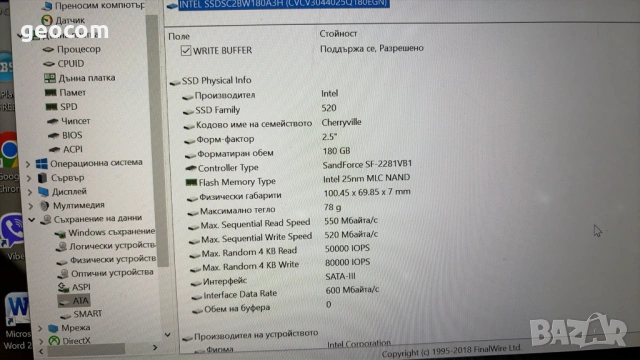Click the SATA-III interface value
Viewport: 640px width, 360px height.
point(340,277)
